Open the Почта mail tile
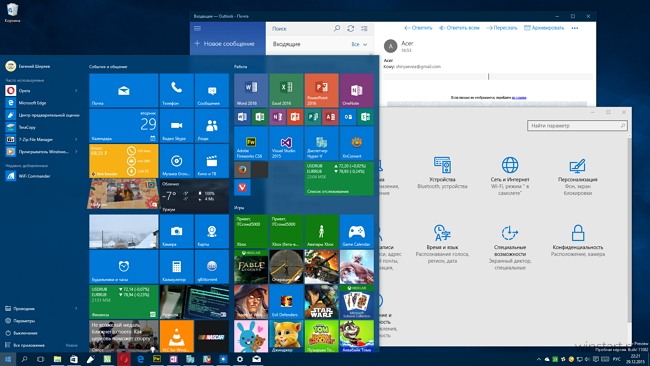Image resolution: width=650 pixels, height=366 pixels. [x=124, y=90]
